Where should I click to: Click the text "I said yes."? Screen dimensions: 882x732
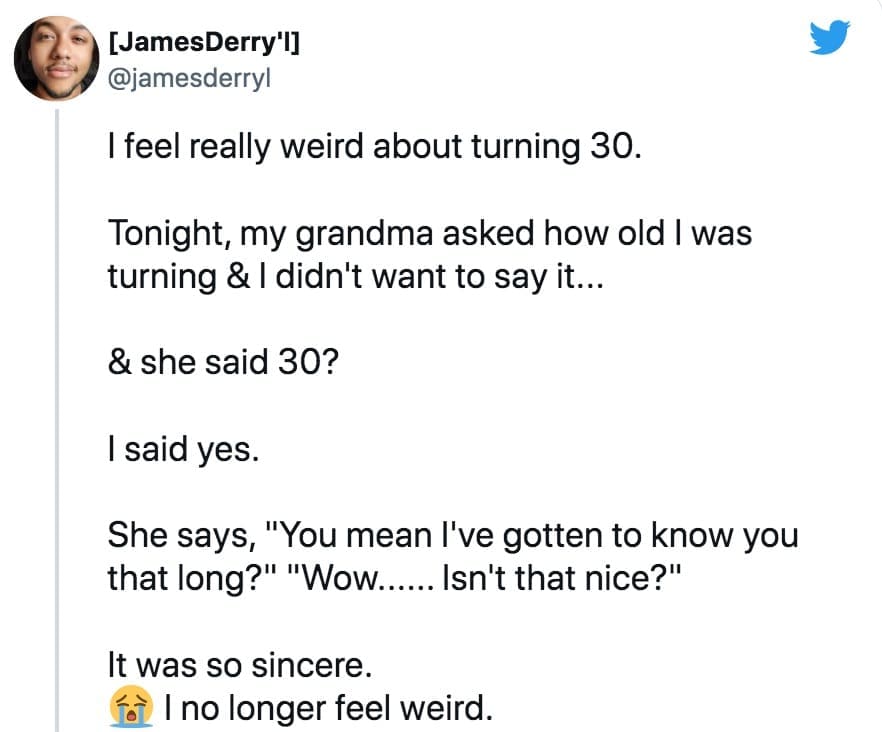[x=183, y=449]
